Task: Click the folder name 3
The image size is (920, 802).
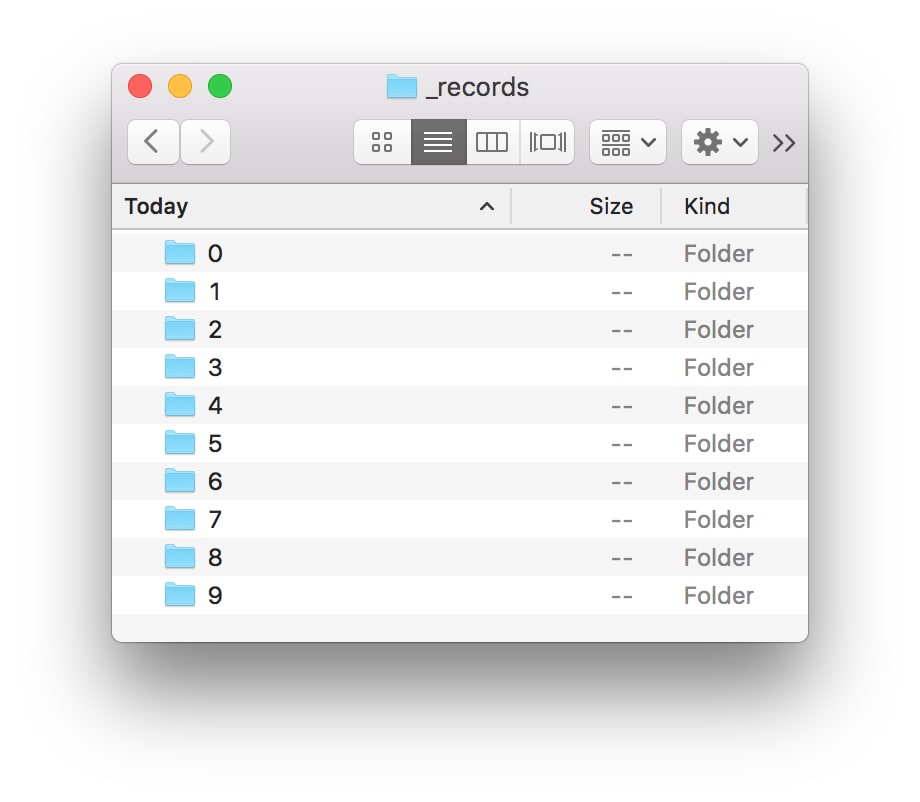Action: tap(215, 368)
